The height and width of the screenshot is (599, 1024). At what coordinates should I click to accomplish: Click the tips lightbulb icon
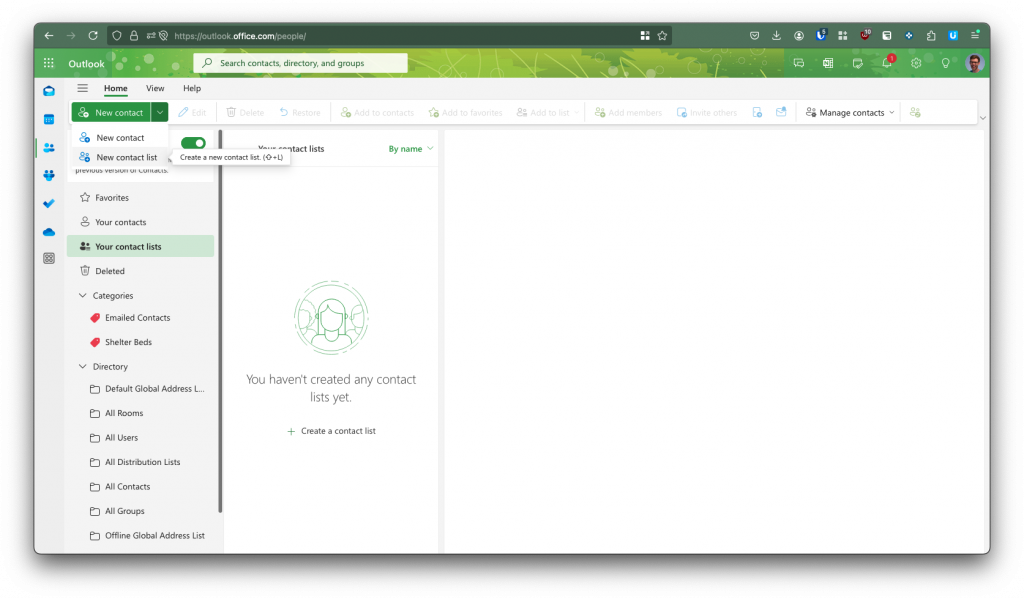[945, 63]
